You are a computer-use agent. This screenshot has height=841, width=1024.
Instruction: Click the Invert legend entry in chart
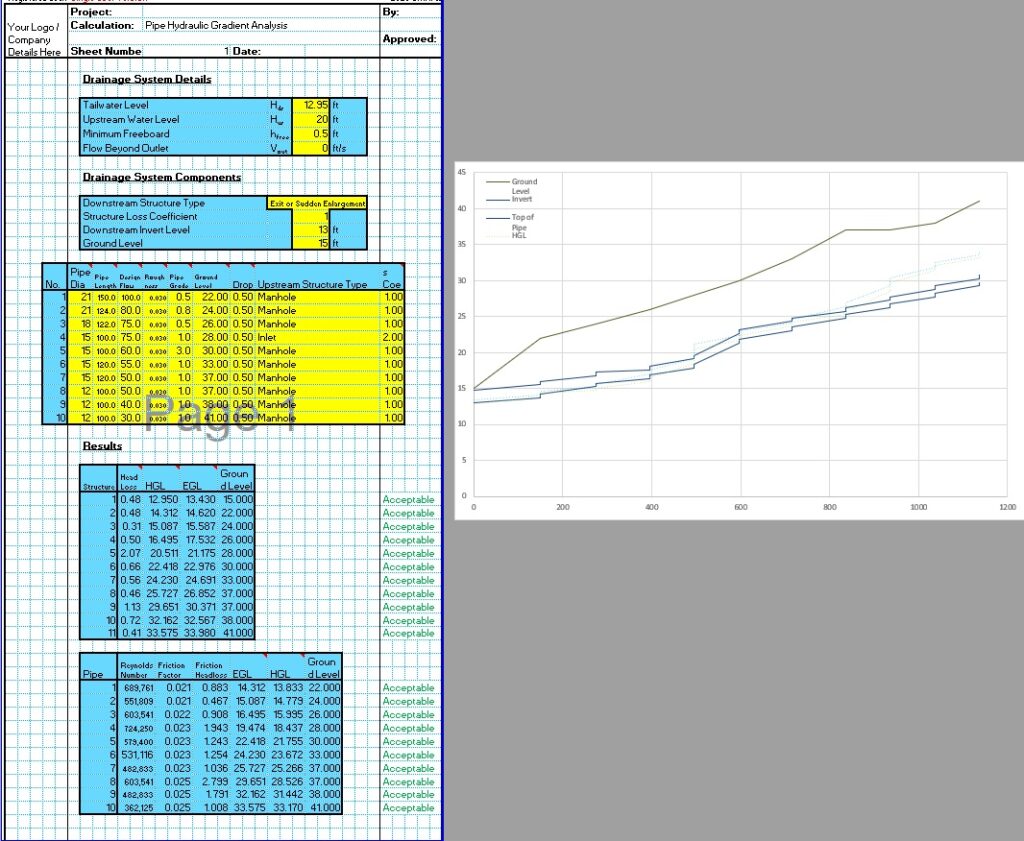[x=522, y=200]
